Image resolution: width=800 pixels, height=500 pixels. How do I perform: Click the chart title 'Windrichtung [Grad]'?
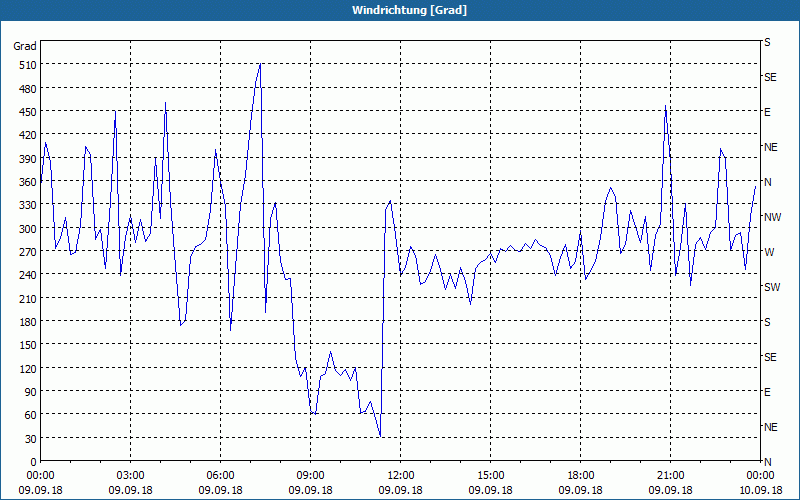coord(409,10)
